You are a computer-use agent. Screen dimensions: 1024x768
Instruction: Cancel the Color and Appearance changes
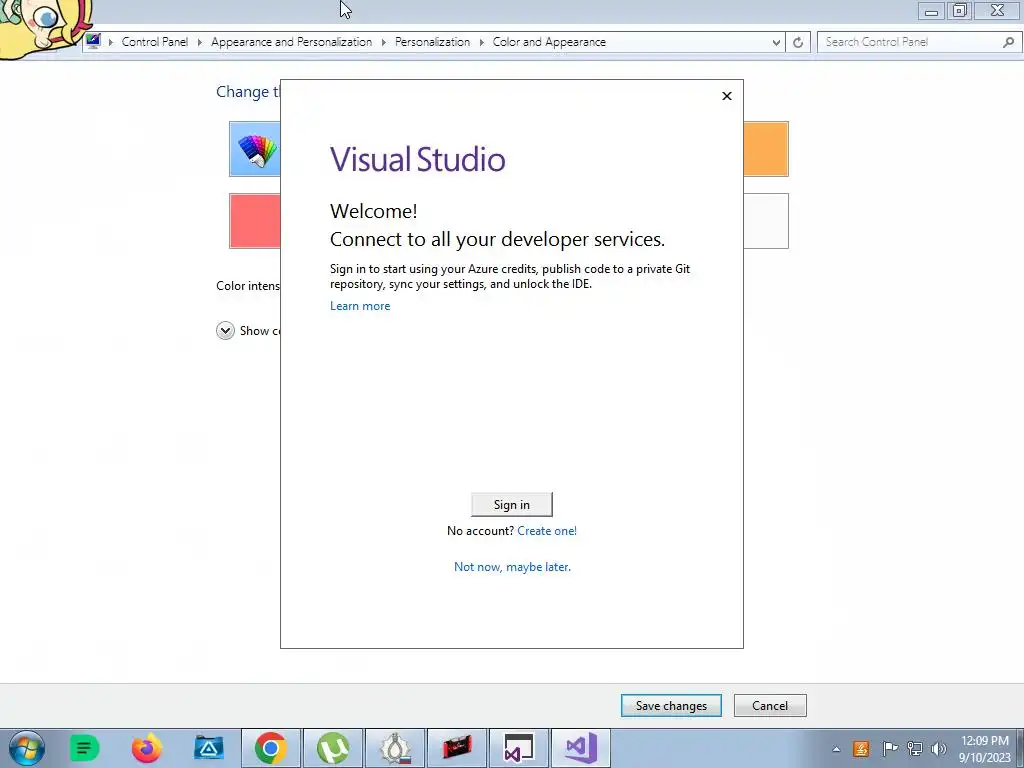click(770, 705)
